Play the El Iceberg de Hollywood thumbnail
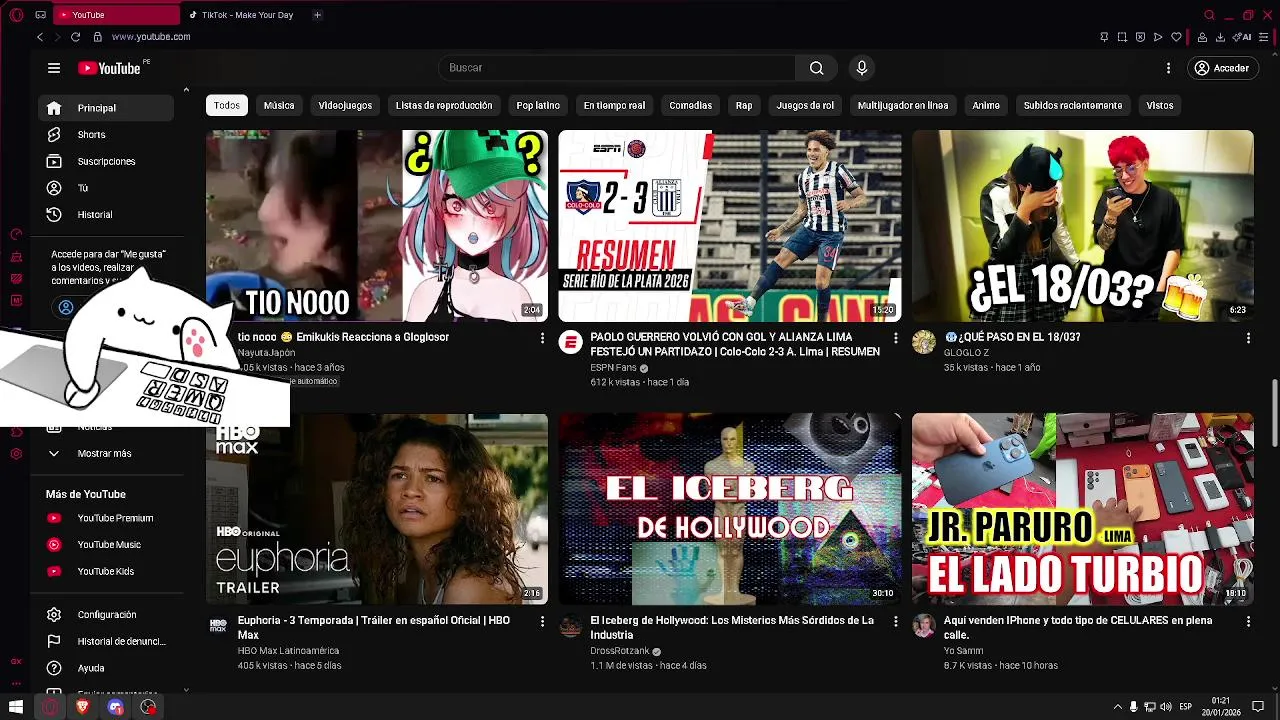The image size is (1280, 720). pyautogui.click(x=730, y=509)
